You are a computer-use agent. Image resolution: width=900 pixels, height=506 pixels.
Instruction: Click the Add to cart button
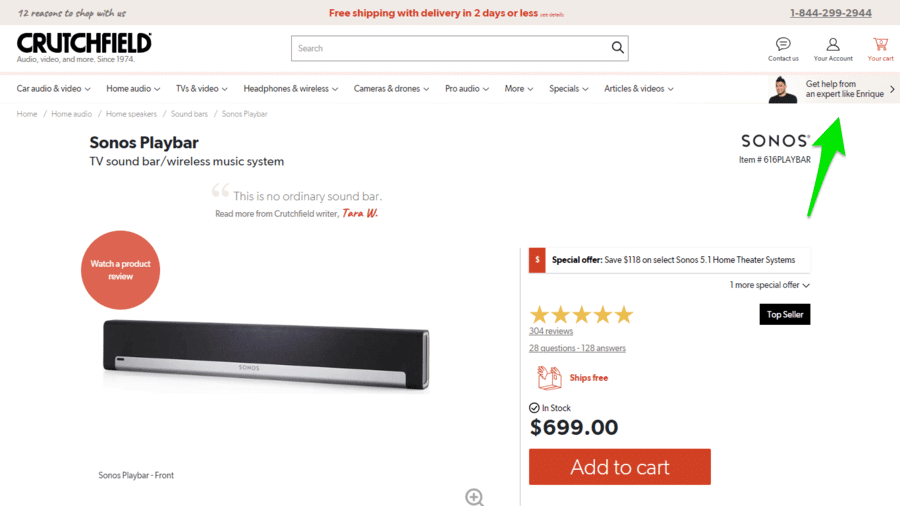[619, 467]
